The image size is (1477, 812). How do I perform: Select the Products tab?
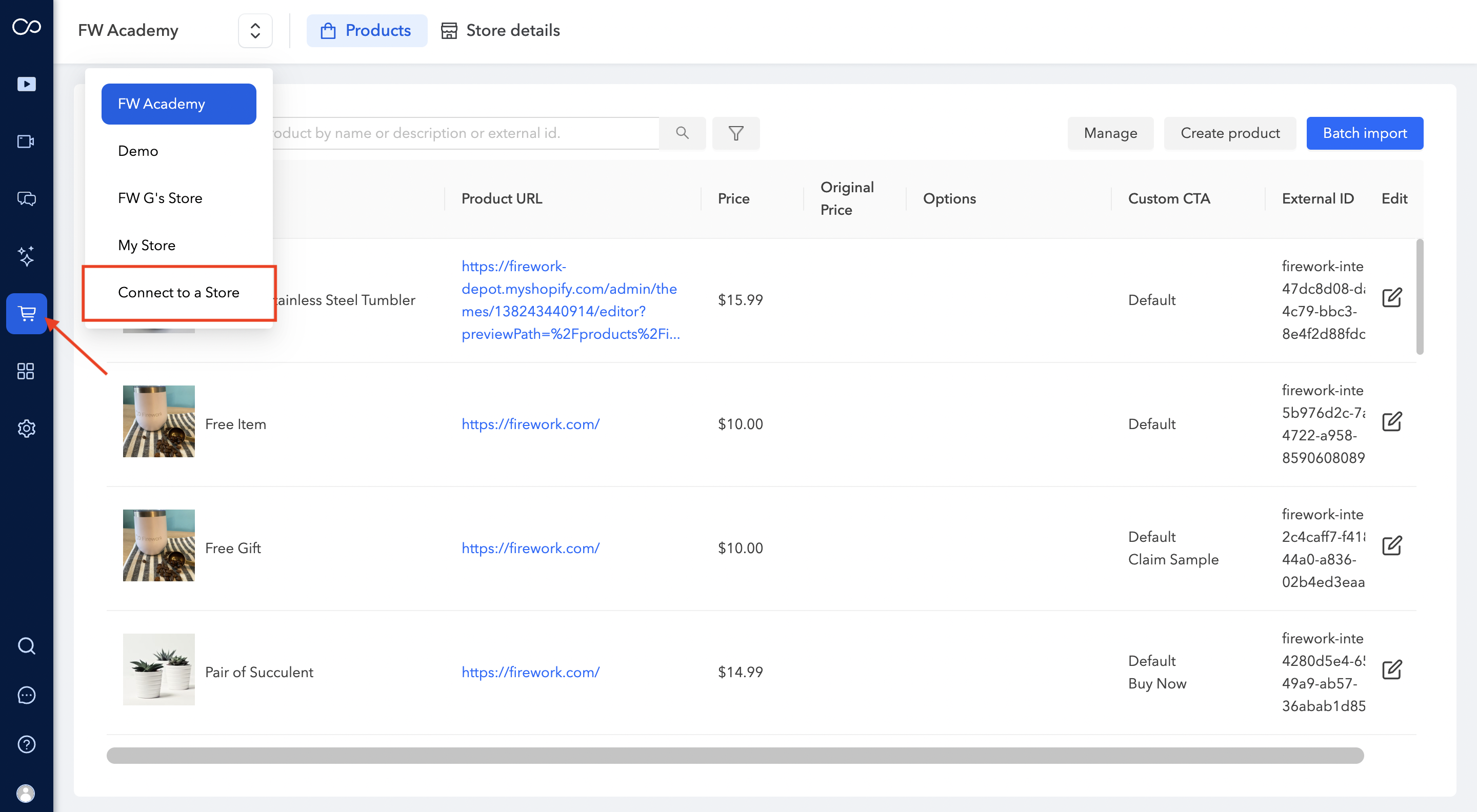point(366,30)
